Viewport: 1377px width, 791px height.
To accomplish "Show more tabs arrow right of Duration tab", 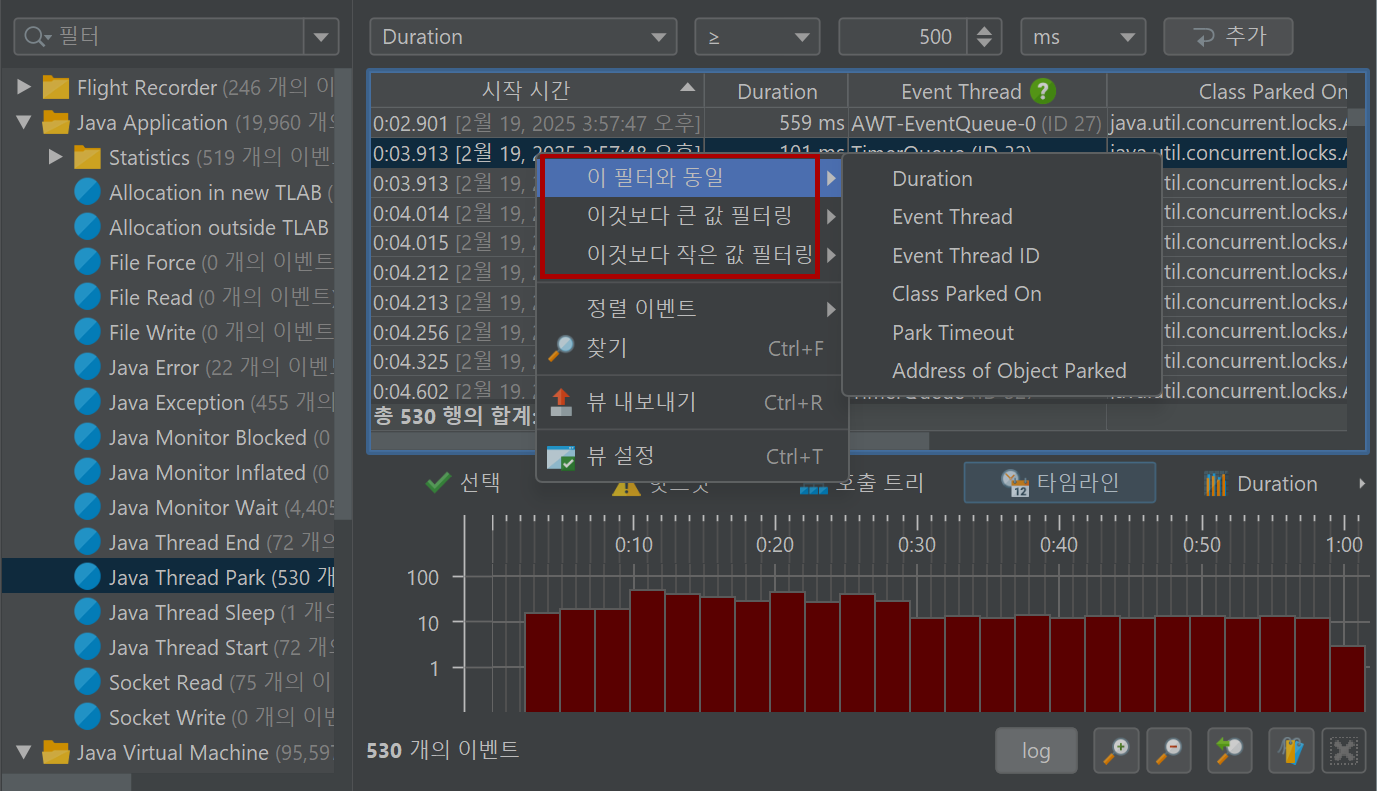I will tap(1361, 484).
